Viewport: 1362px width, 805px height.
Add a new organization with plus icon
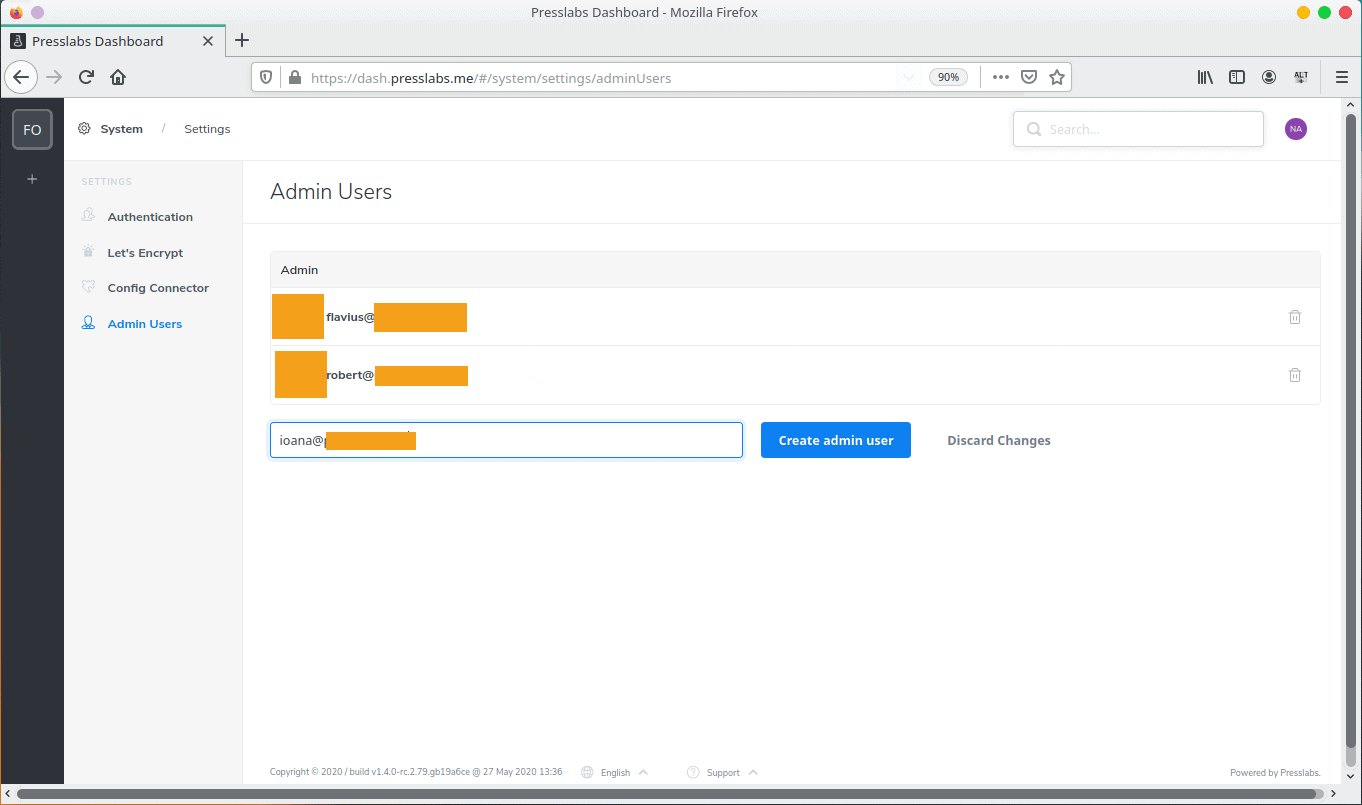click(x=32, y=179)
